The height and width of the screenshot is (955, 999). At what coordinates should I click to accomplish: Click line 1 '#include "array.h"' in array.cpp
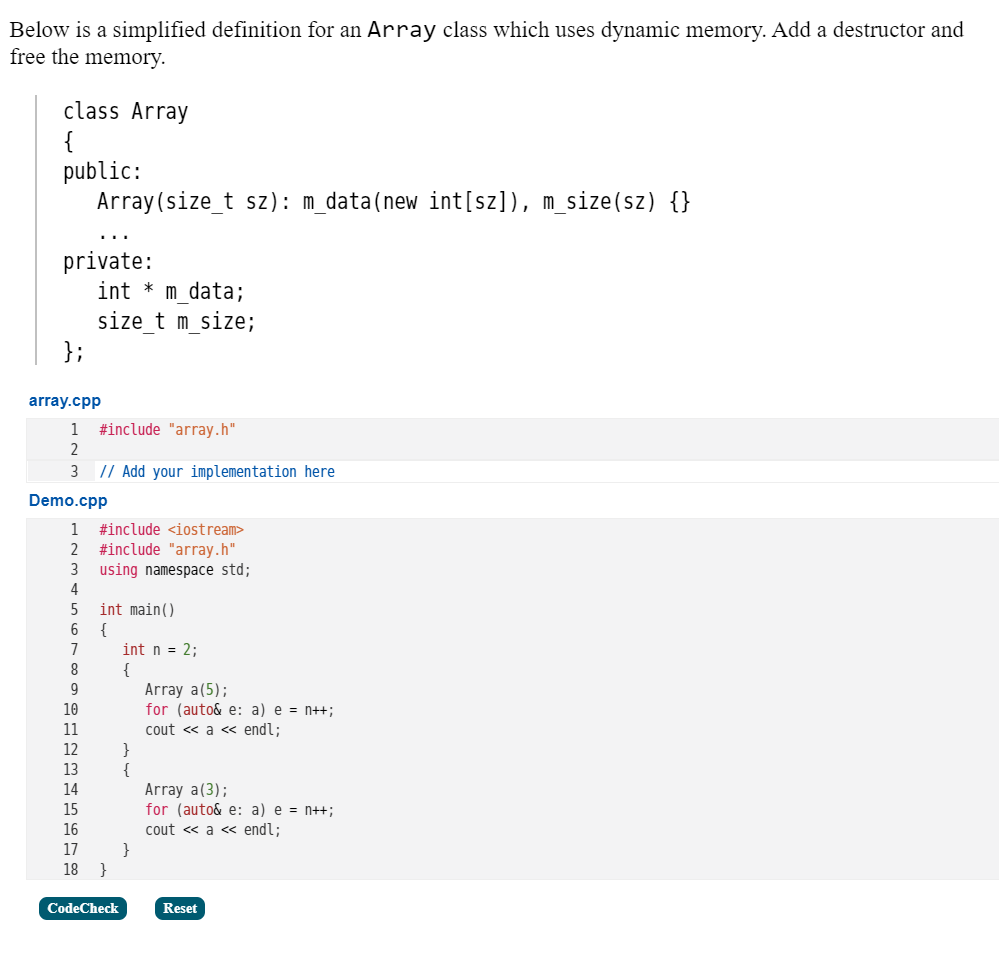click(168, 430)
